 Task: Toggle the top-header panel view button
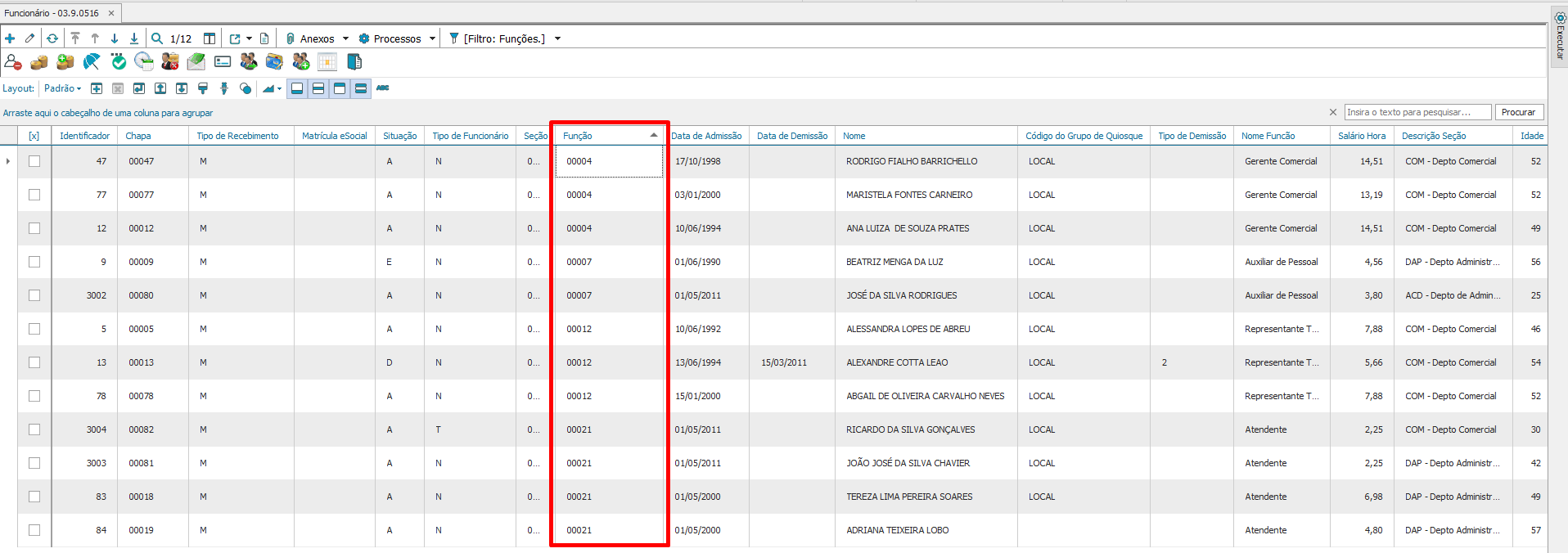(340, 88)
